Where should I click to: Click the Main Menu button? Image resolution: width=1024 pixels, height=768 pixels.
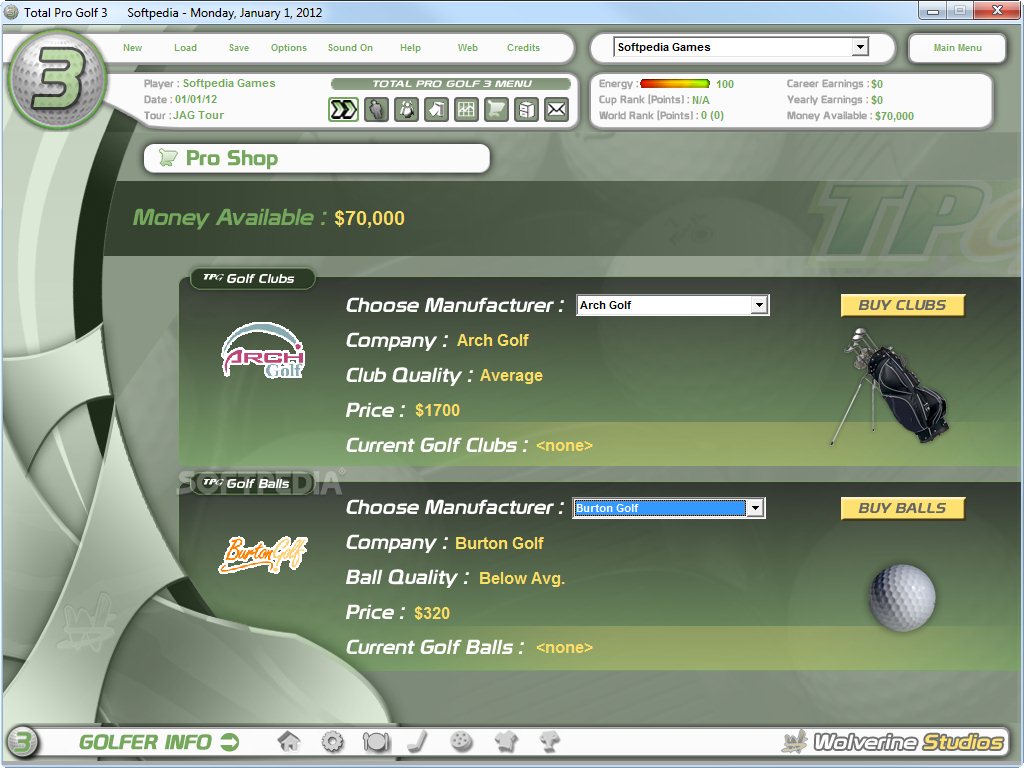(957, 48)
